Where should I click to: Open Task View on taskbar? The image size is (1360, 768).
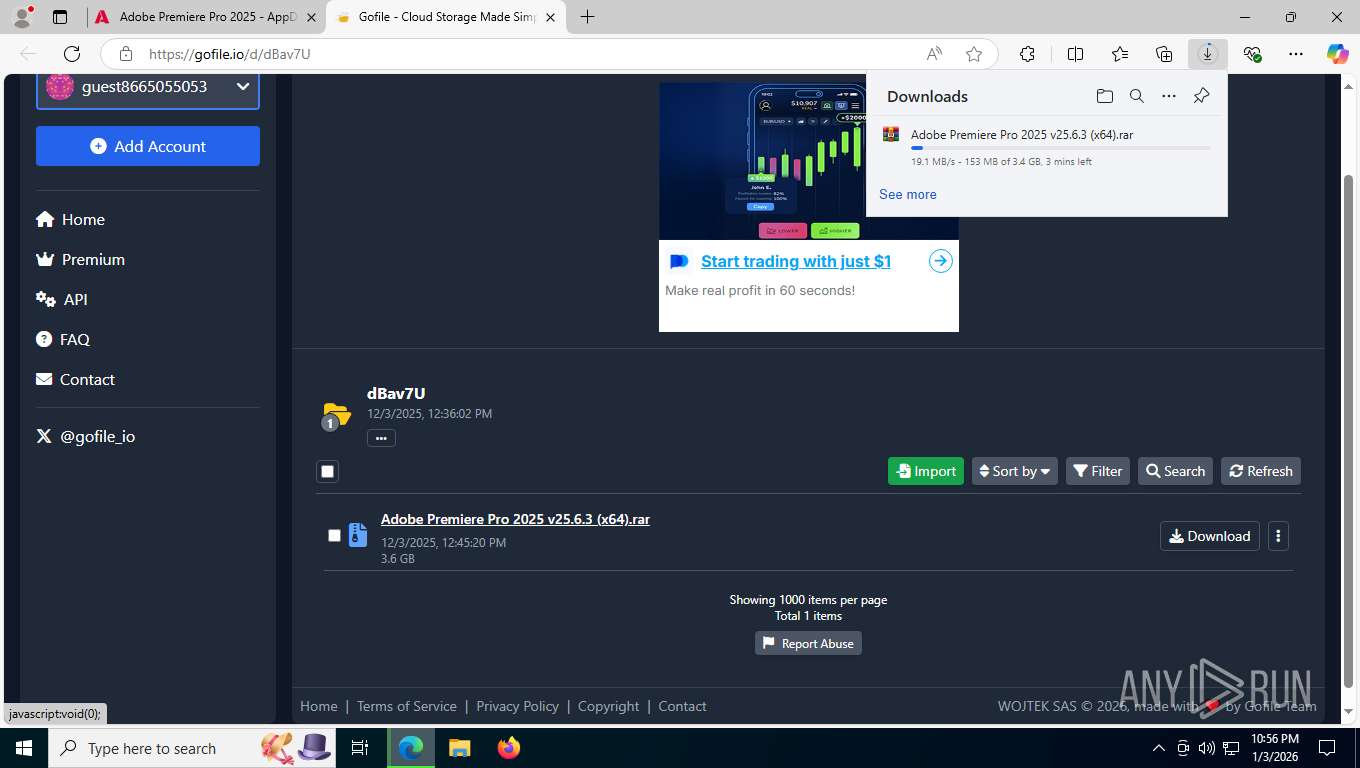(360, 748)
